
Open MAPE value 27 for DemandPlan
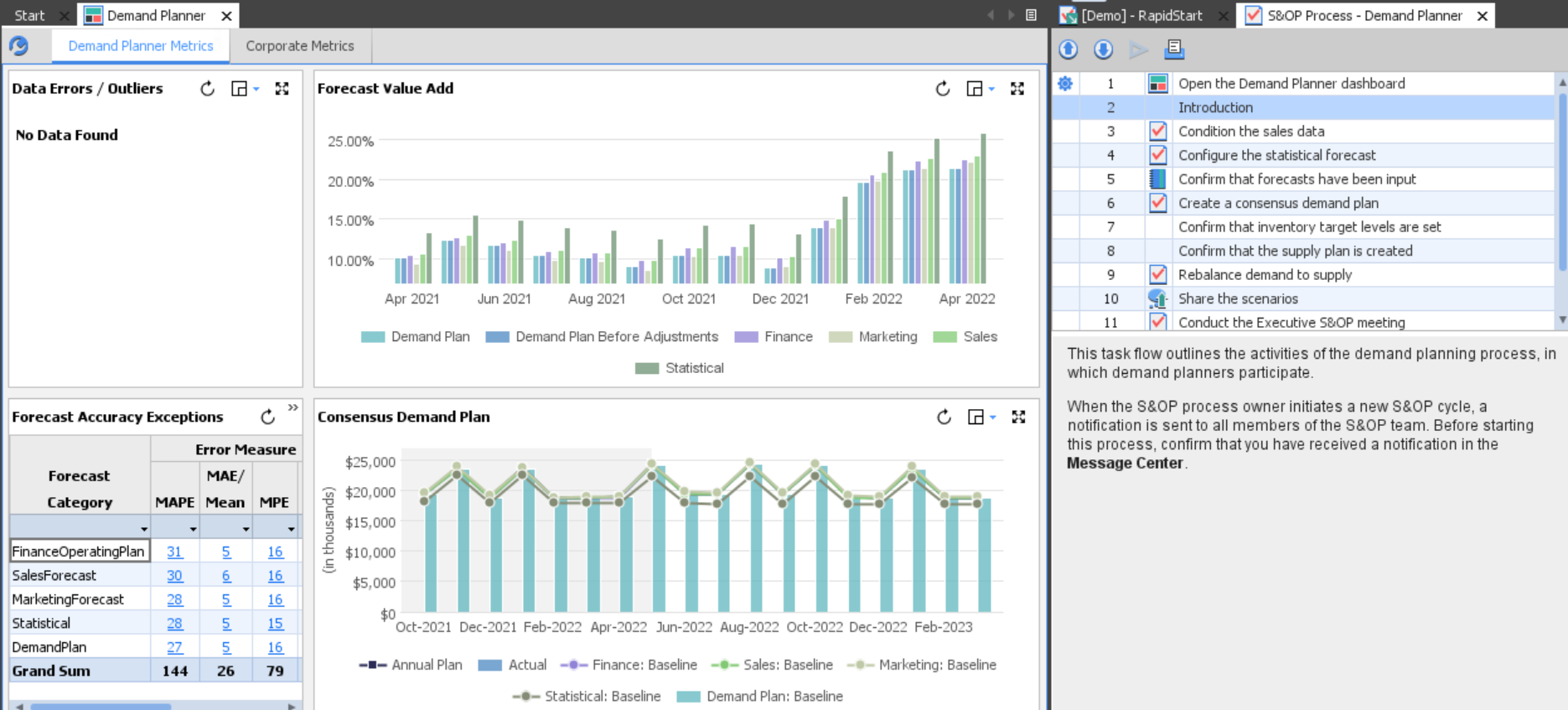(x=174, y=647)
